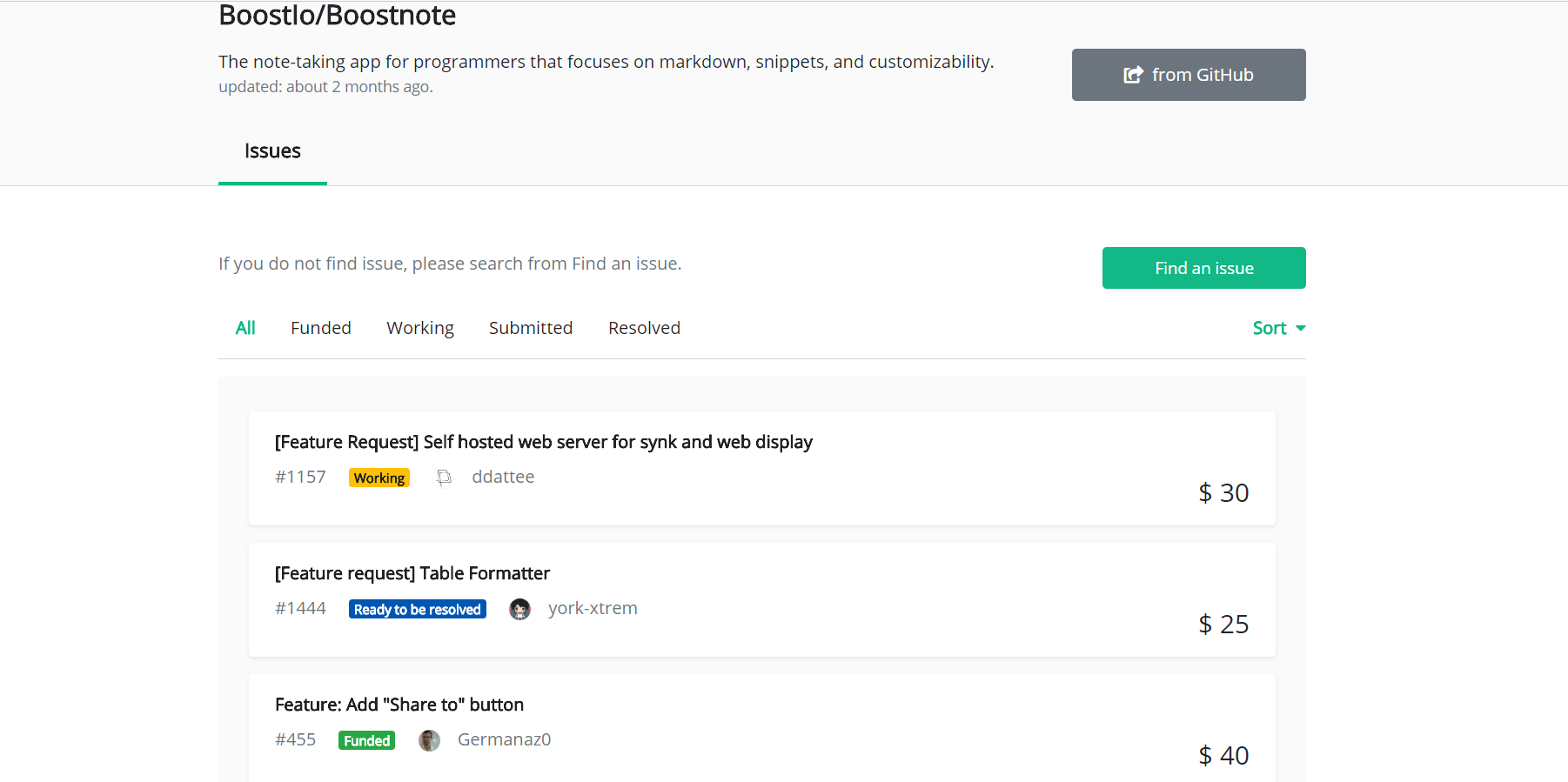Click the note-taking app description text
The image size is (1568, 782).
coord(606,62)
